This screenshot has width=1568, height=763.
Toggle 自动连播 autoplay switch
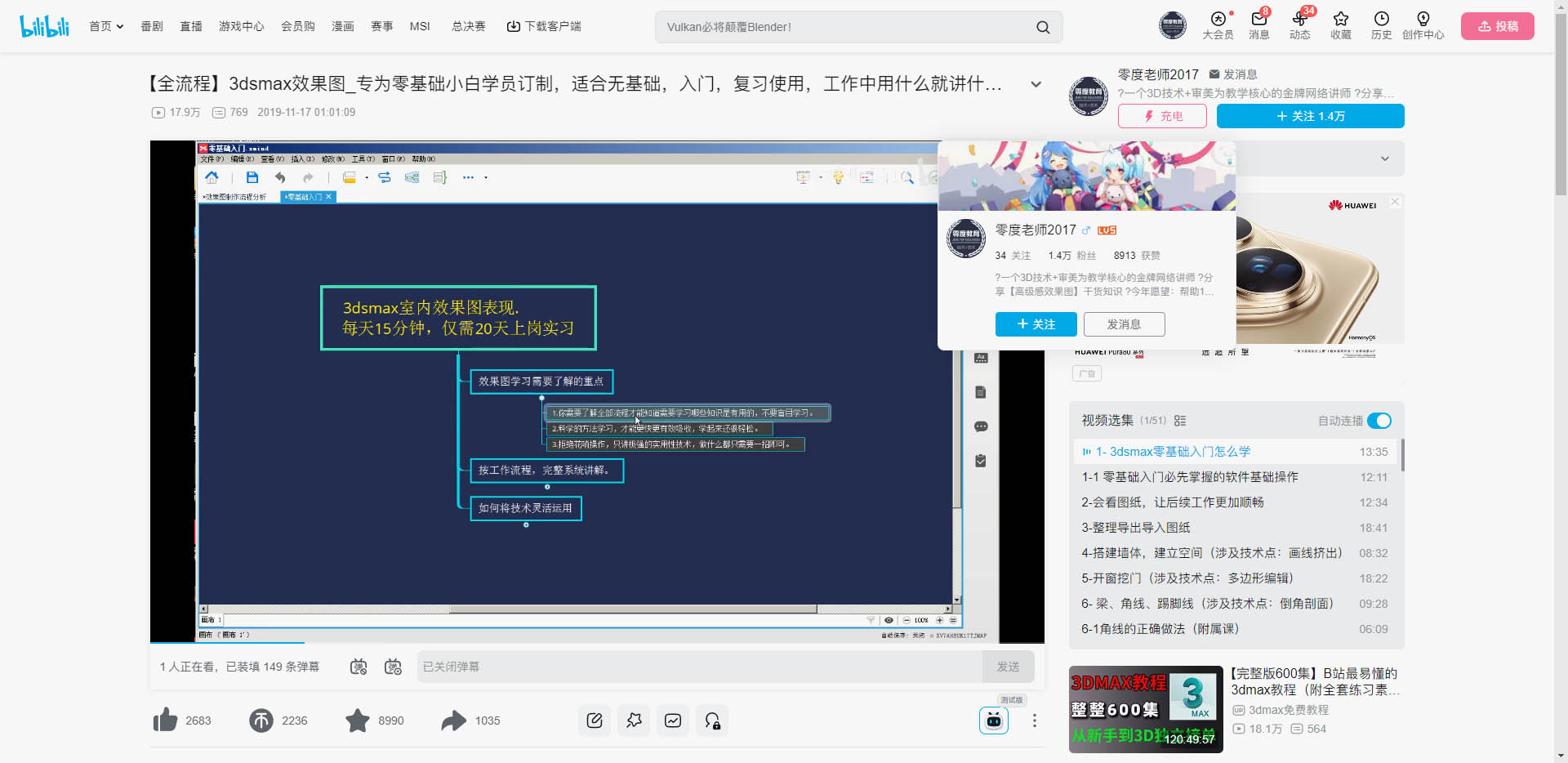[1379, 421]
